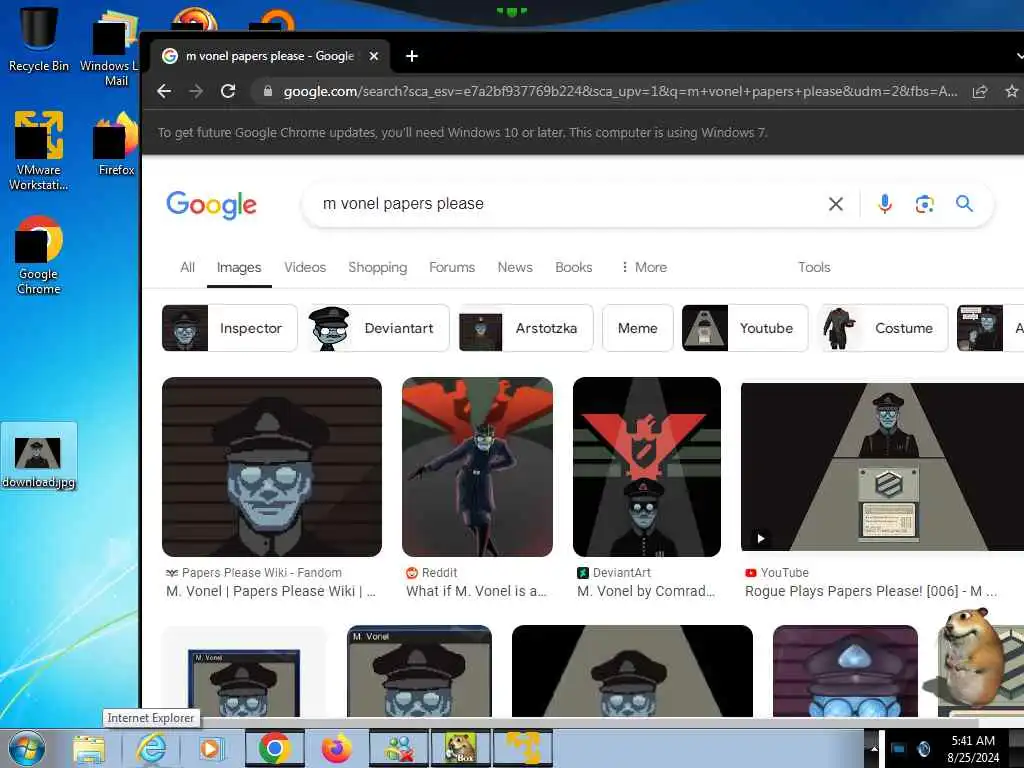
Task: Open the Reddit M. Vonel artwork image
Action: click(x=477, y=467)
